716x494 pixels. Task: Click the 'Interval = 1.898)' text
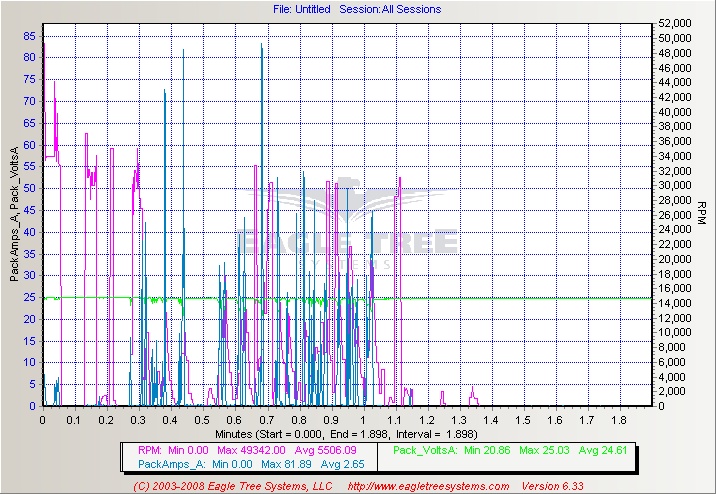(437, 434)
